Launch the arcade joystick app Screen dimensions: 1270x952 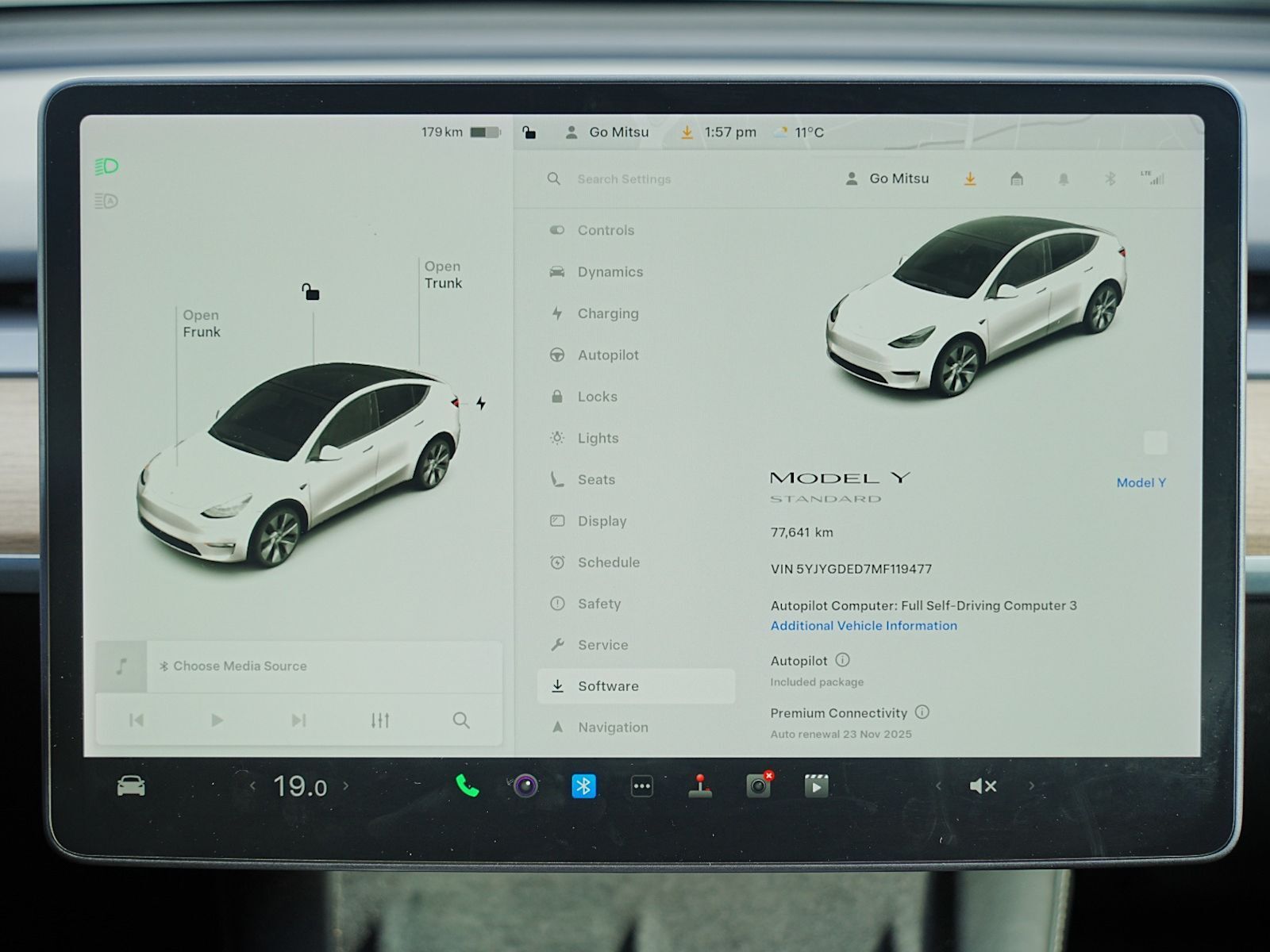coord(699,785)
